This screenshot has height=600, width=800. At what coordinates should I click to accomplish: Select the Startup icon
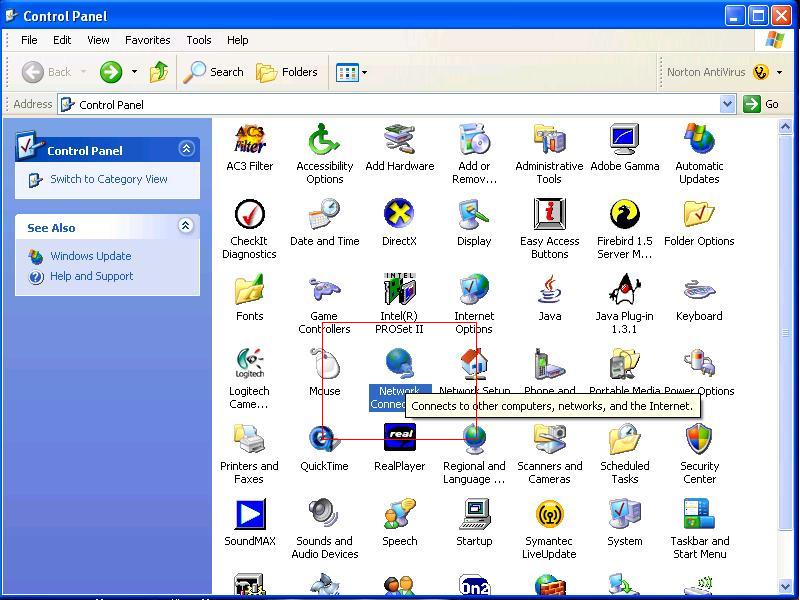[474, 514]
